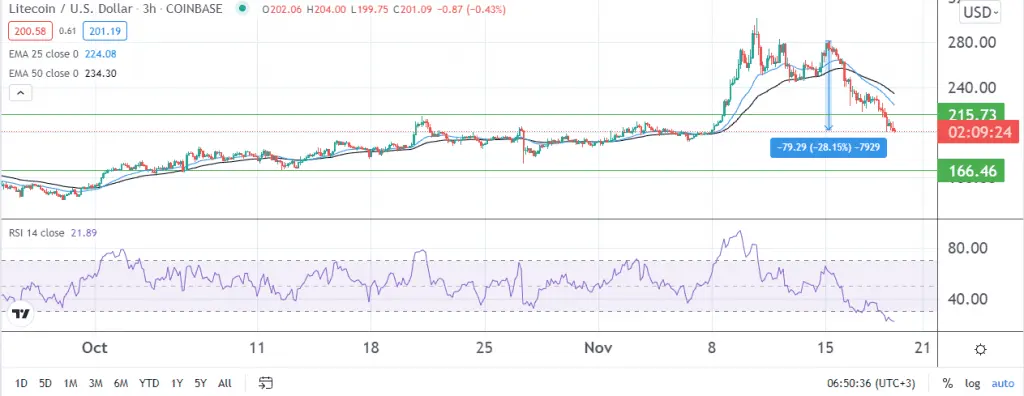Click the red sell price 200.58
The height and width of the screenshot is (396, 1024).
point(31,31)
